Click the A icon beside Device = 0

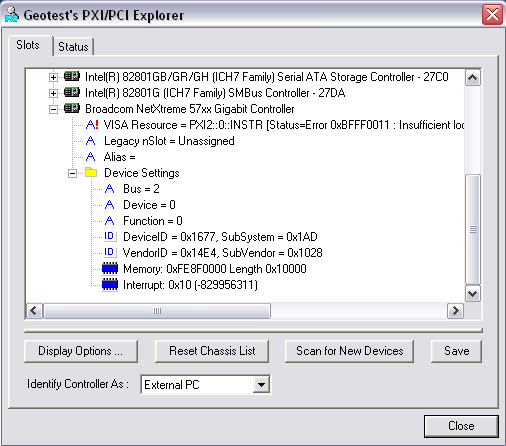pyautogui.click(x=109, y=205)
